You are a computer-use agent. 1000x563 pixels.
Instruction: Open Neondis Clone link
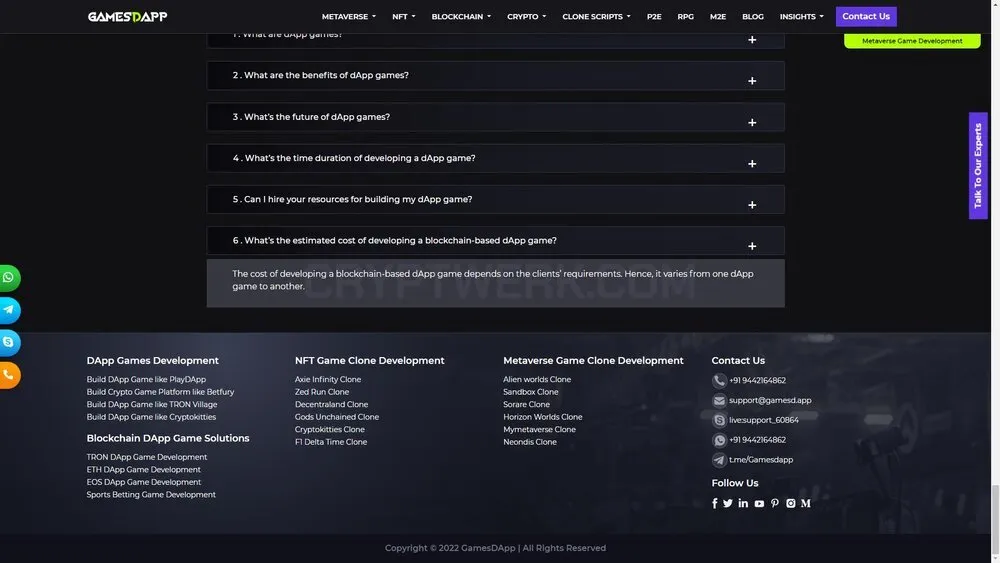pyautogui.click(x=530, y=442)
